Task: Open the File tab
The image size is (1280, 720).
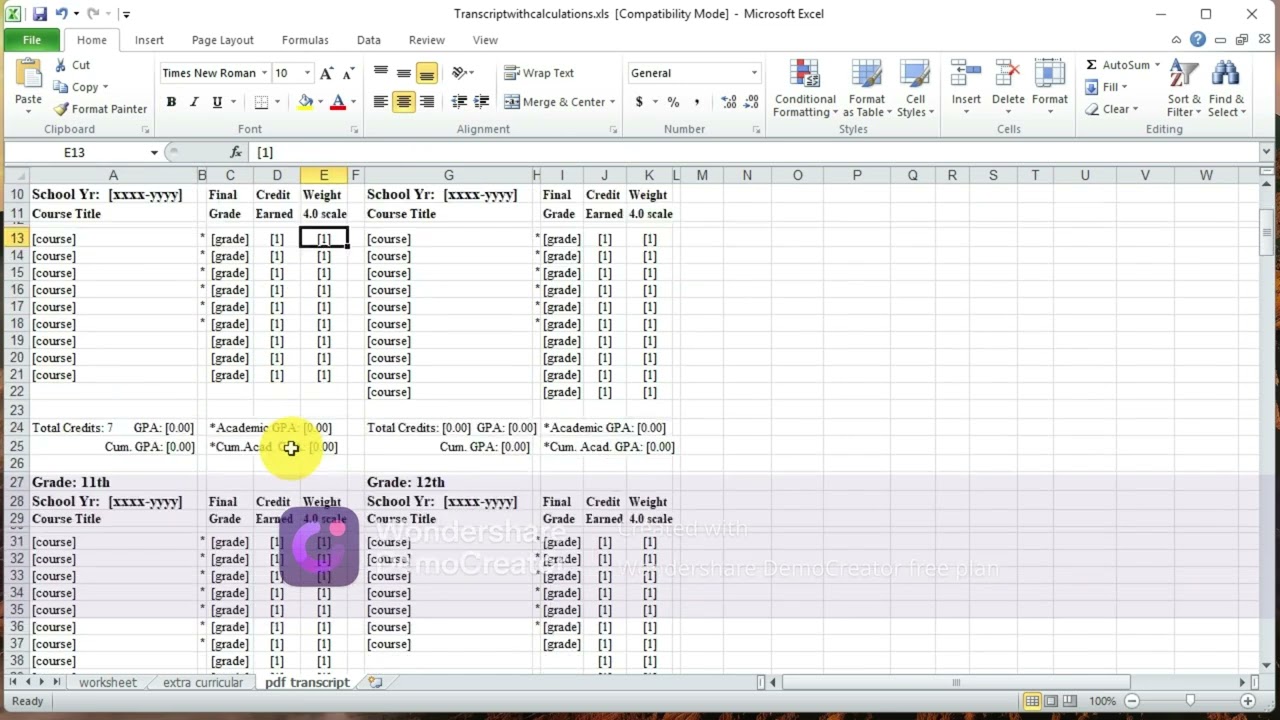Action: [32, 40]
